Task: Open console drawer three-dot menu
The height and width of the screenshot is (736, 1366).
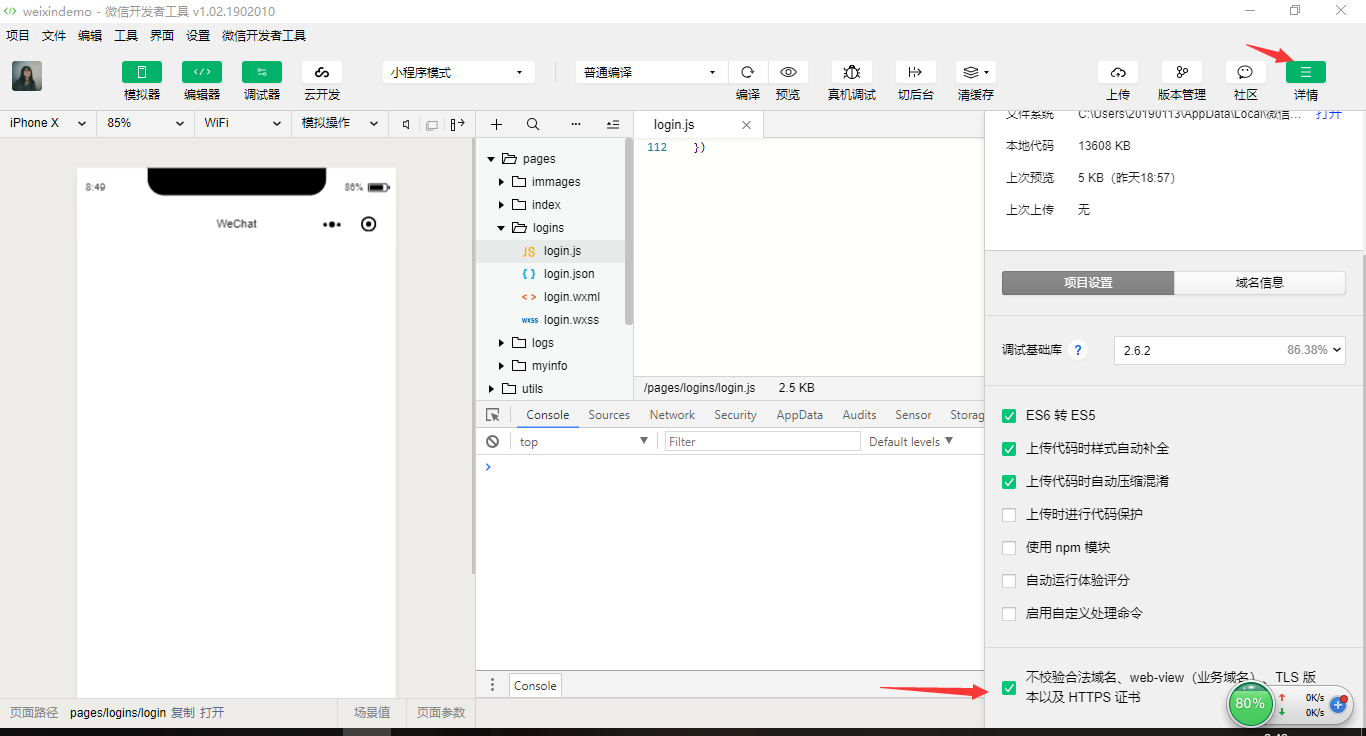Action: click(492, 685)
